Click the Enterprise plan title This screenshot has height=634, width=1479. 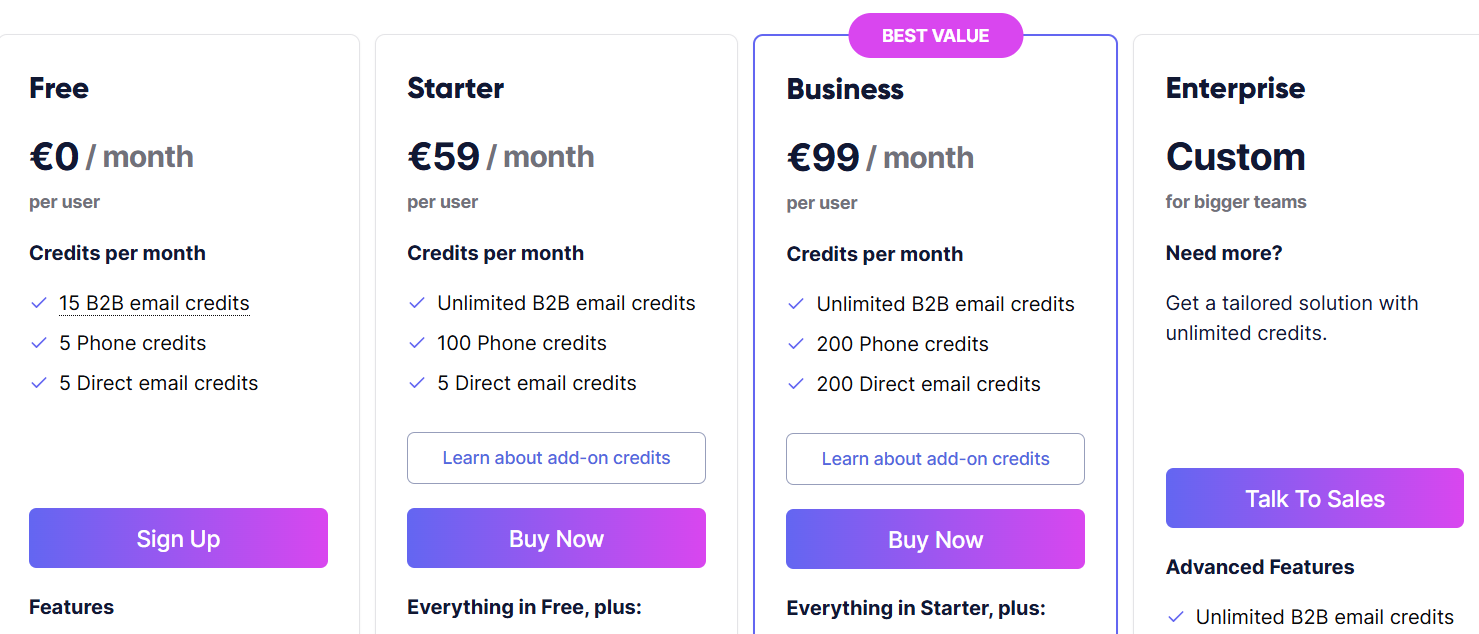click(x=1236, y=88)
